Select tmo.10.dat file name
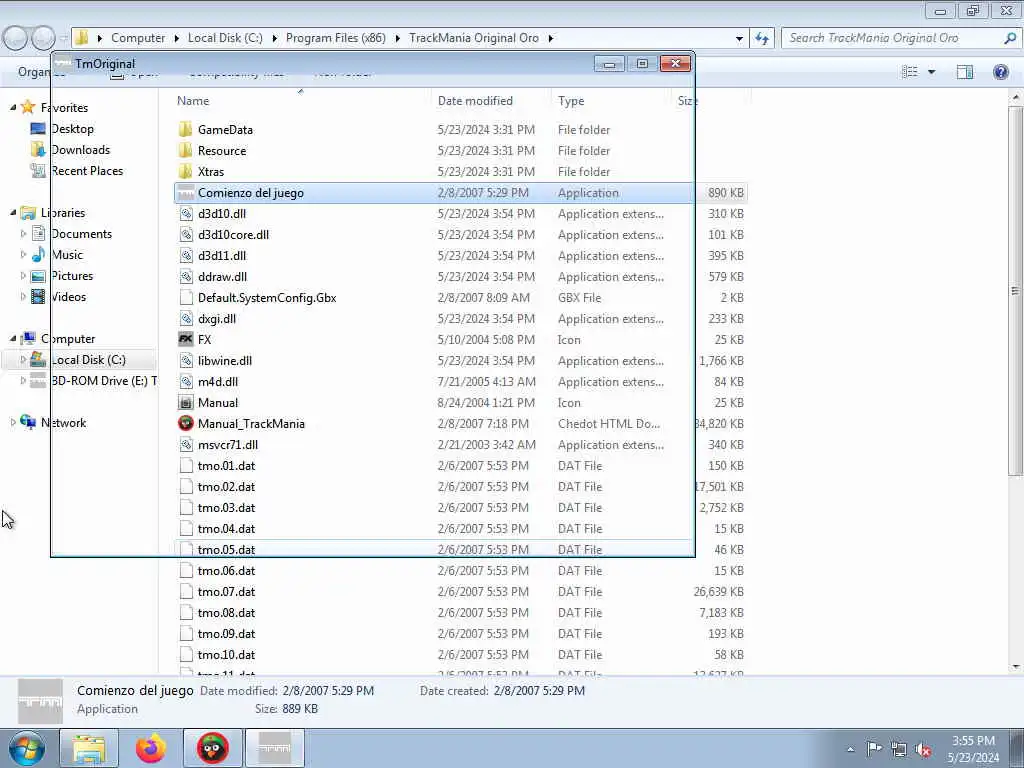Viewport: 1024px width, 768px height. coord(226,654)
